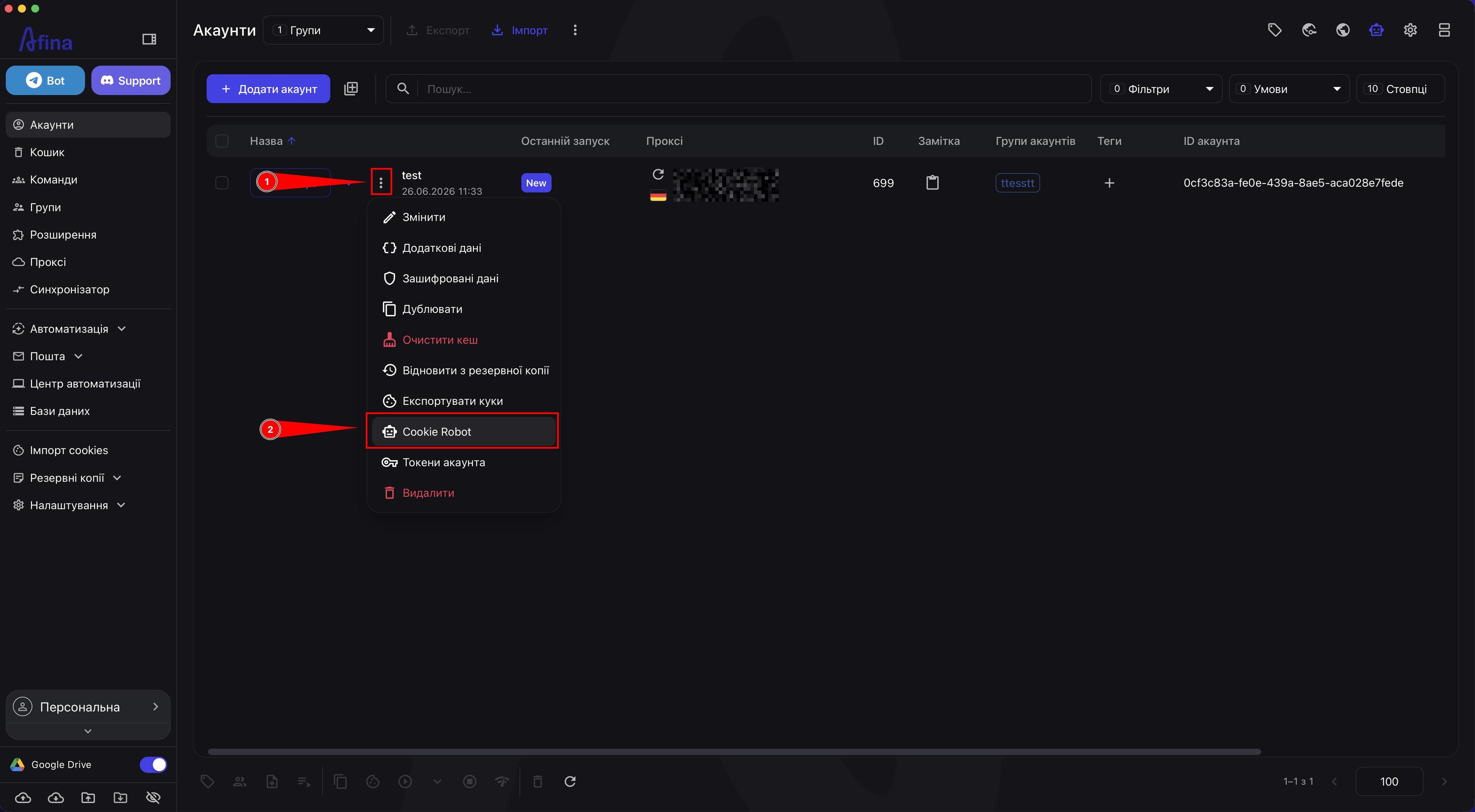Click the horizontal table scrollbar
This screenshot has height=812, width=1475.
pyautogui.click(x=734, y=751)
